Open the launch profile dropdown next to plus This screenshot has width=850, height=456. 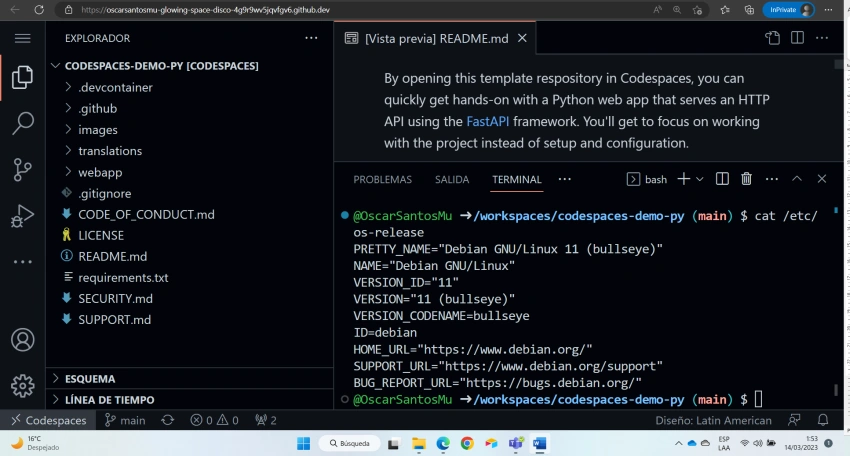(x=699, y=179)
